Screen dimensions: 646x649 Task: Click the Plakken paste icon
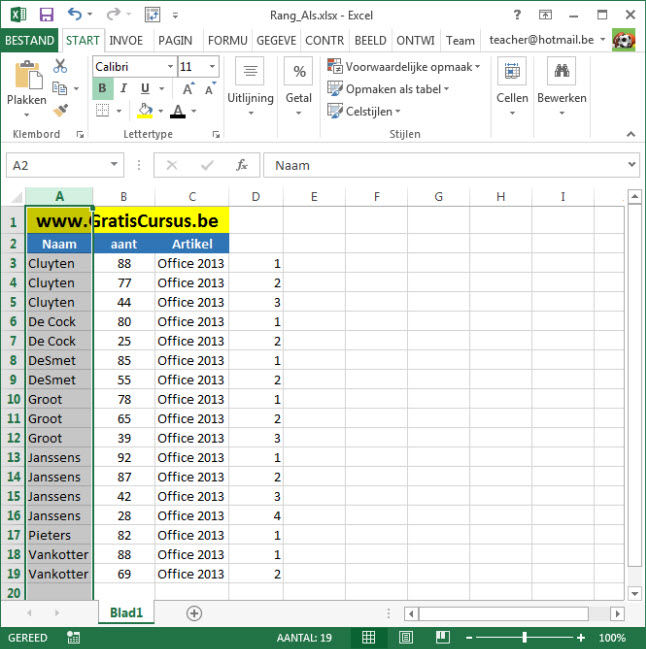coord(28,75)
